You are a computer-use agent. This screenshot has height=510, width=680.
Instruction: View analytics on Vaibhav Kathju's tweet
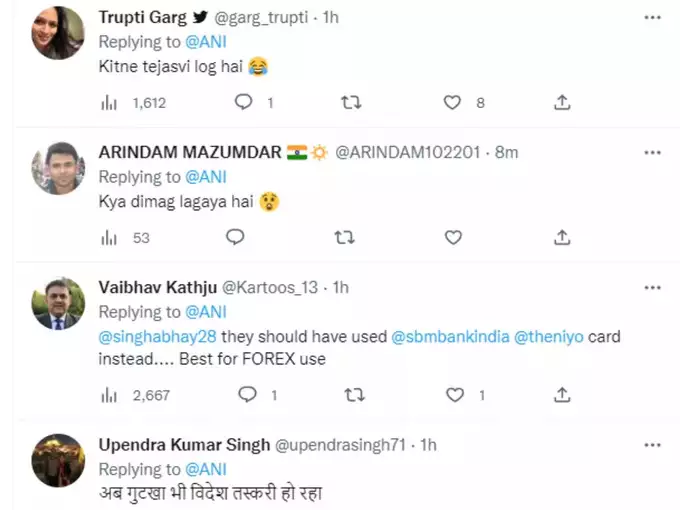(x=109, y=395)
